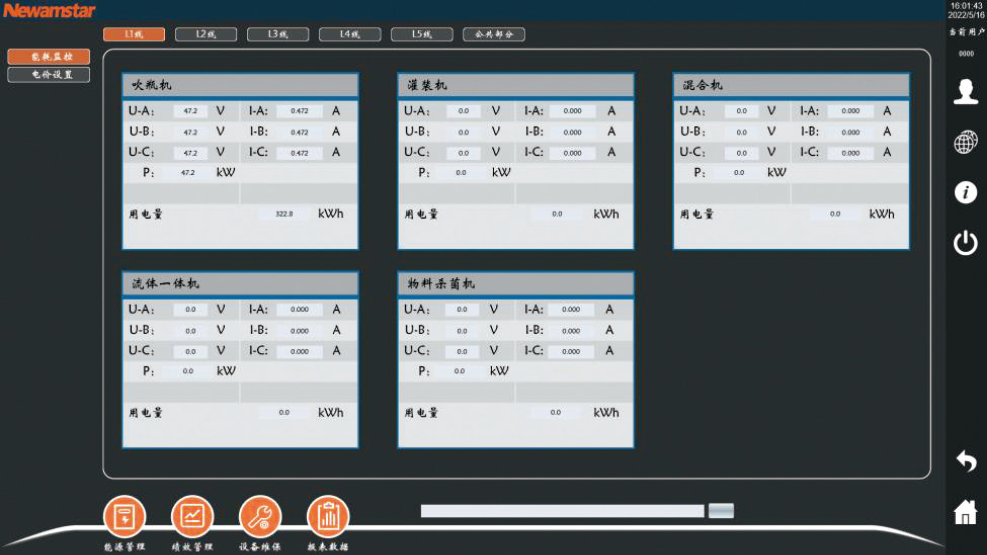987x555 pixels.
Task: Click the date 2022/5/16
Action: (x=966, y=14)
